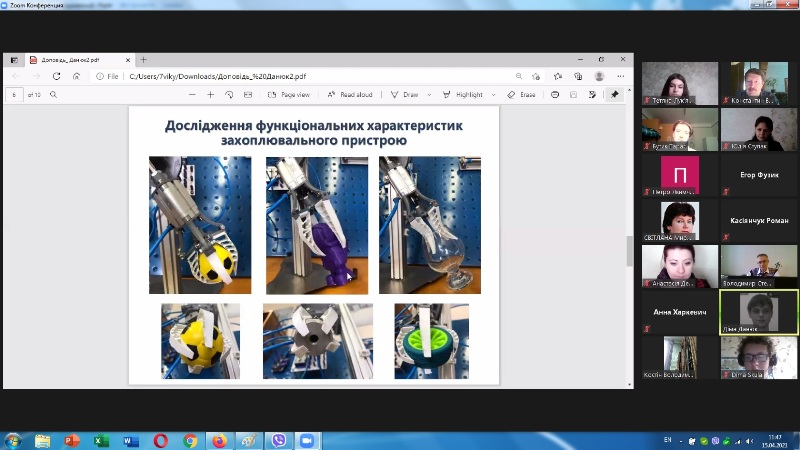Open the Page view options

(x=288, y=95)
